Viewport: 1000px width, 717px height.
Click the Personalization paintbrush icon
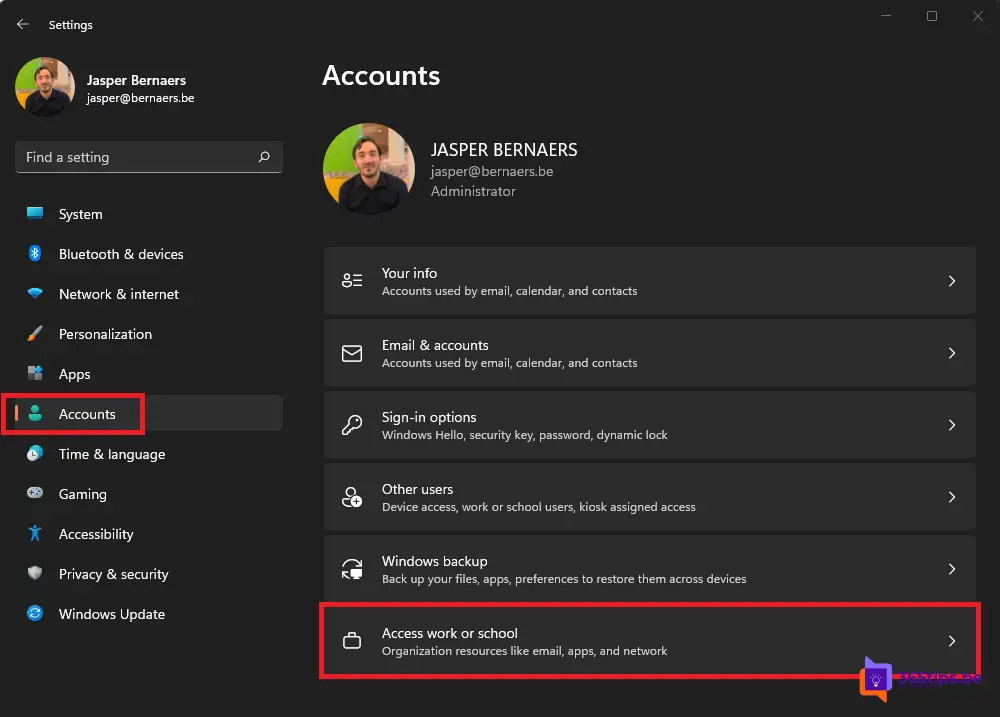pos(35,333)
